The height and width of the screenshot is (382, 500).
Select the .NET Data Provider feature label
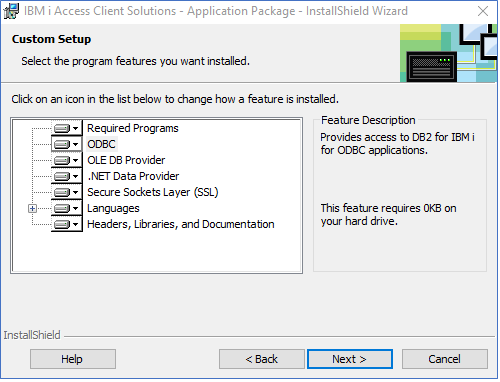(x=133, y=176)
